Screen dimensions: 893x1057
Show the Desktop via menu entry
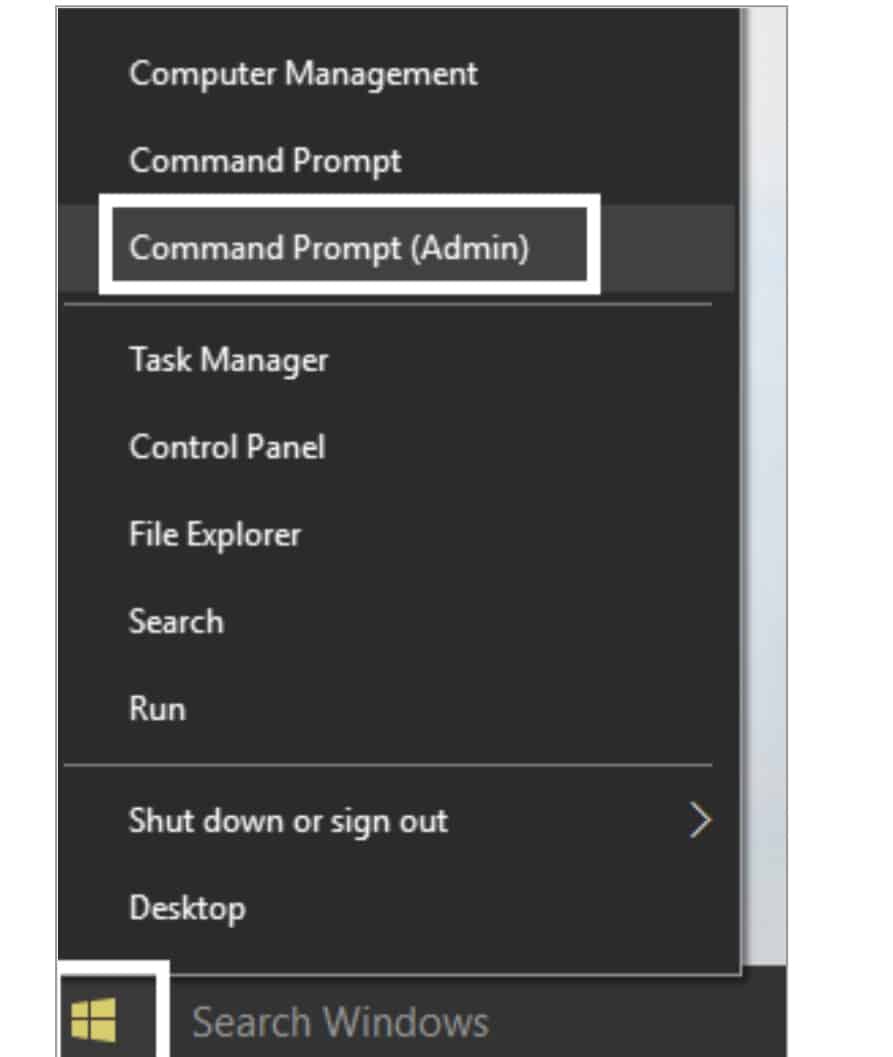[x=187, y=909]
